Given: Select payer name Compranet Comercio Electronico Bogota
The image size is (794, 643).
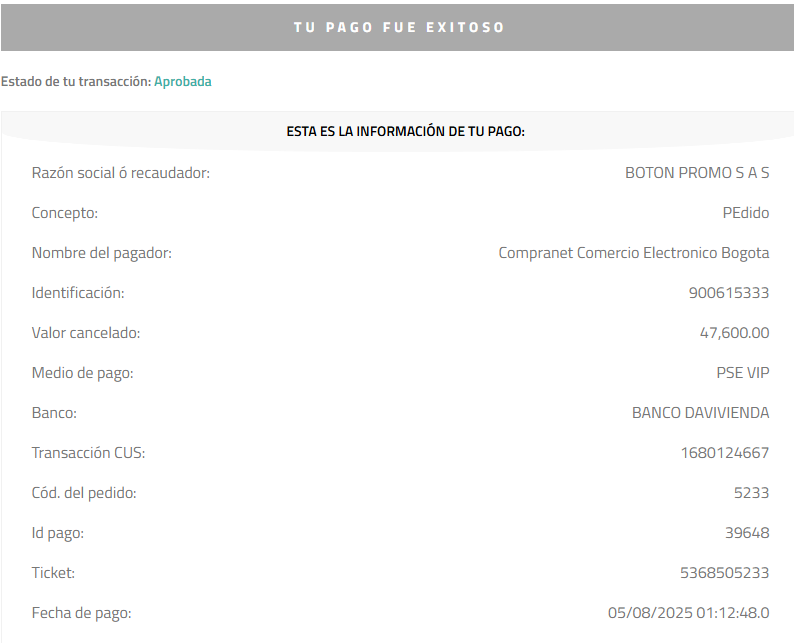Looking at the screenshot, I should coord(634,253).
